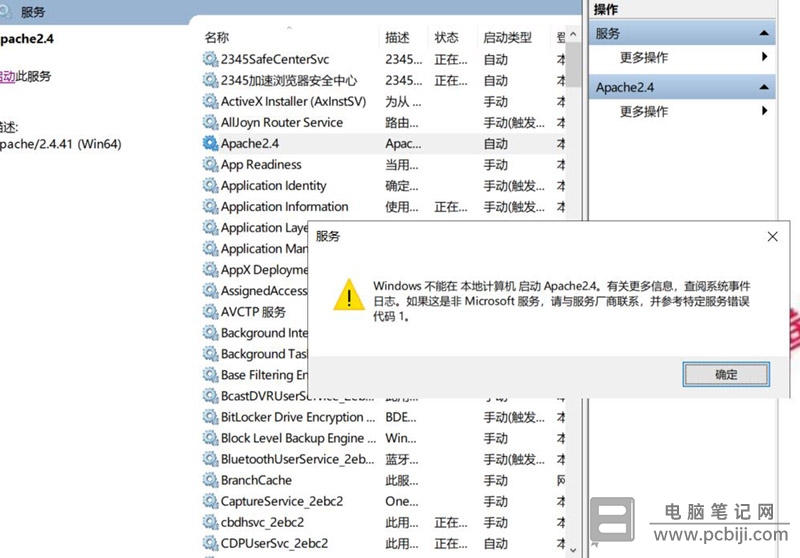Click the Apache2.4 description cell 'Apac...'
This screenshot has height=558, width=800.
[x=403, y=143]
